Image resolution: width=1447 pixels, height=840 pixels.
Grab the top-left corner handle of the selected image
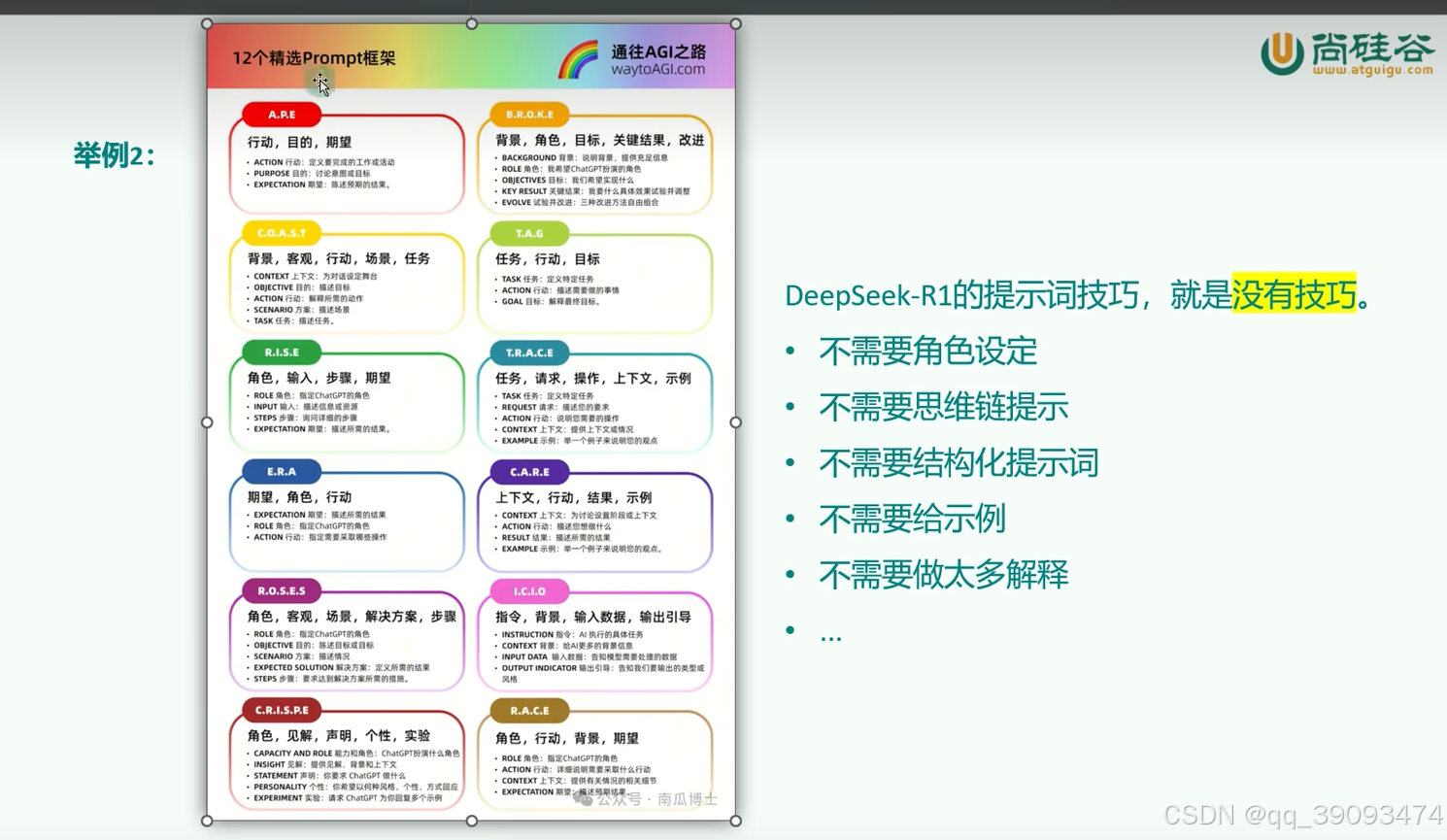click(207, 23)
